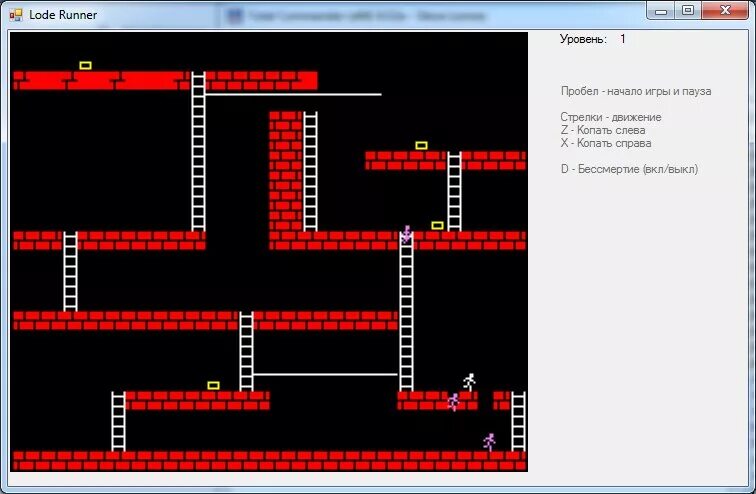The image size is (756, 494).
Task: Click the 'Пробел - начало игры и пауза' hint
Action: (x=636, y=91)
